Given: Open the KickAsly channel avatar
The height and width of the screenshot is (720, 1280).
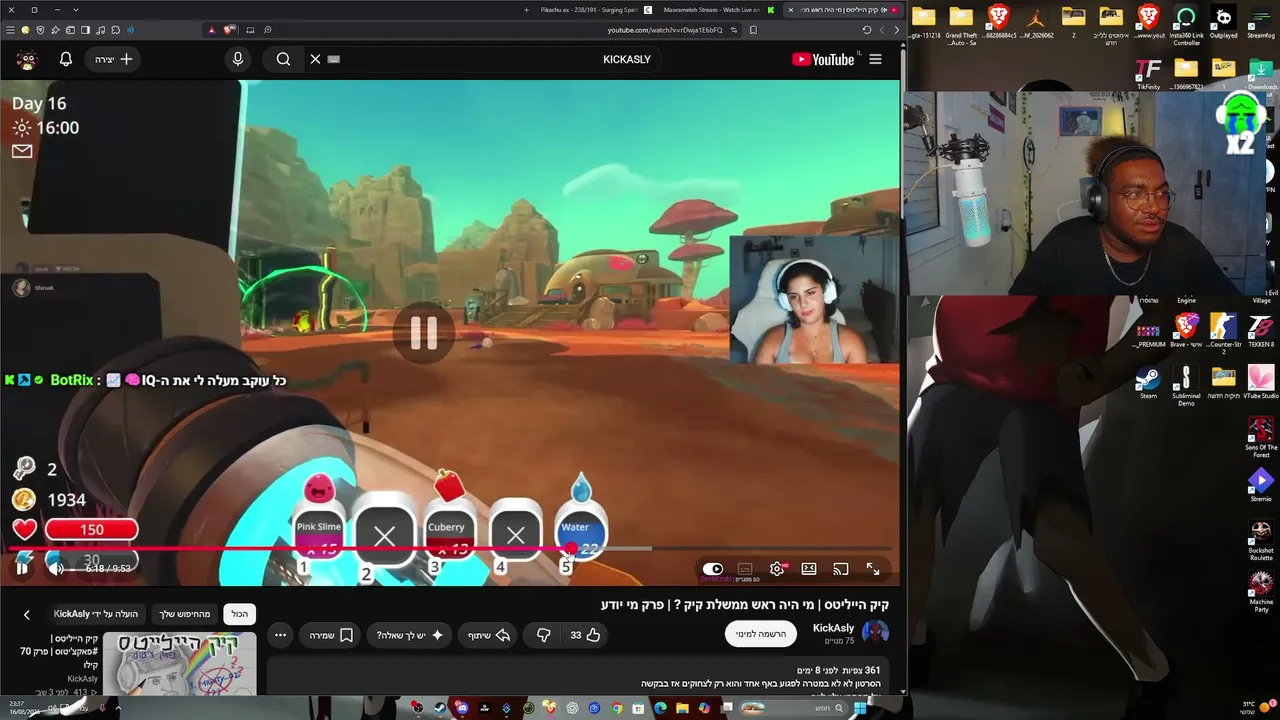Looking at the screenshot, I should point(875,633).
